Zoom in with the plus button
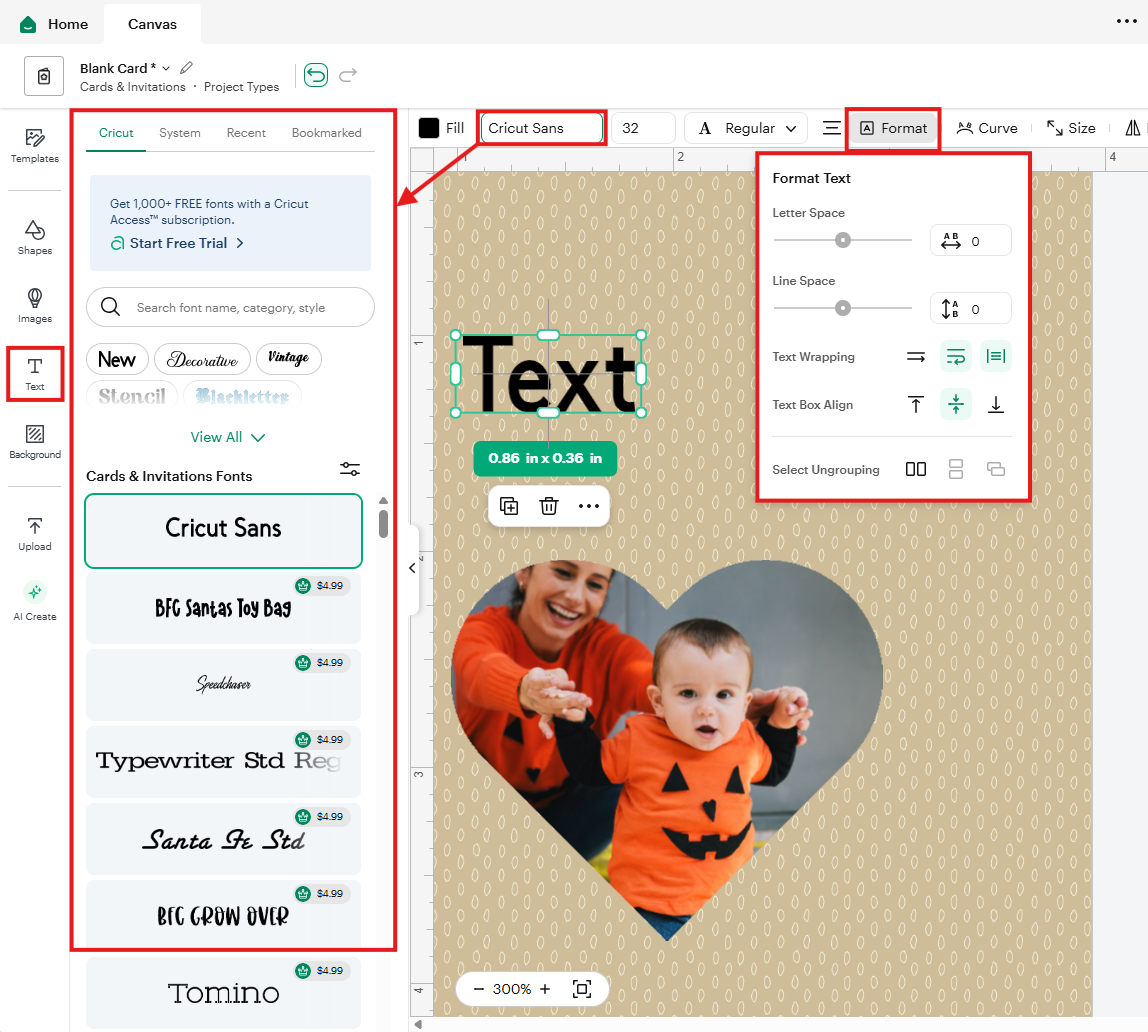Viewport: 1148px width, 1032px height. [545, 990]
